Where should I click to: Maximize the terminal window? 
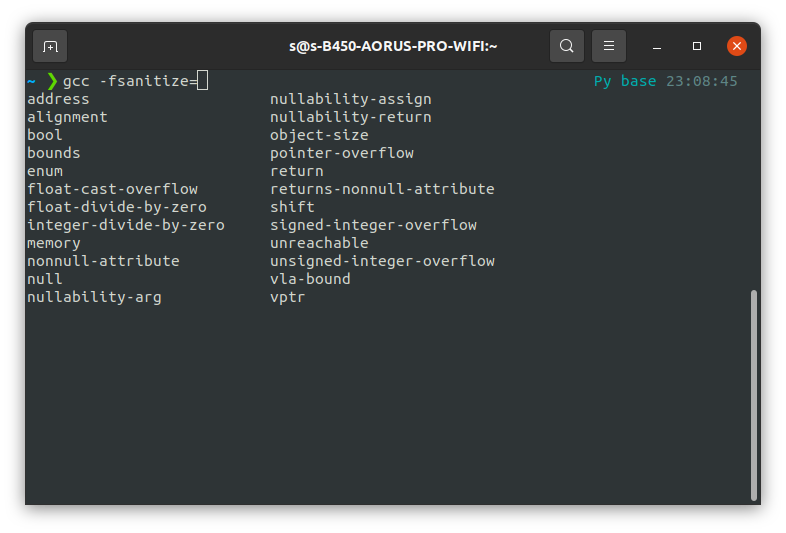pyautogui.click(x=697, y=46)
